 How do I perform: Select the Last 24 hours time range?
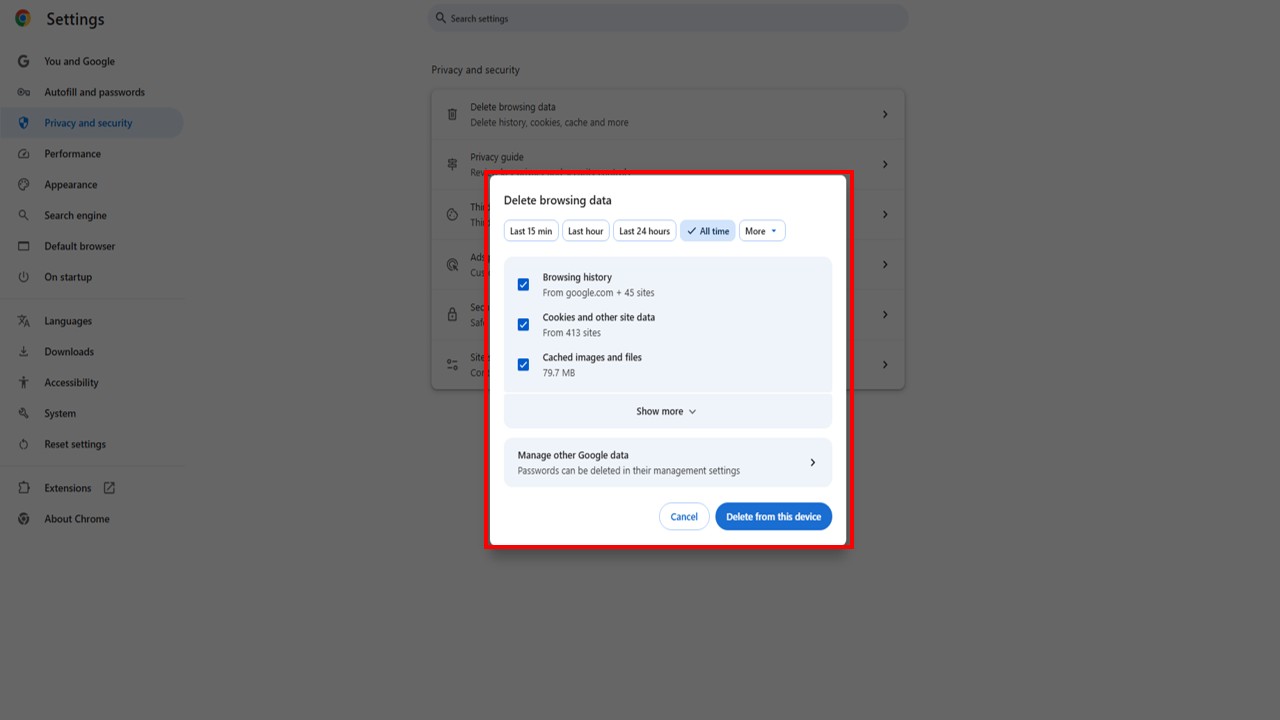coord(644,231)
